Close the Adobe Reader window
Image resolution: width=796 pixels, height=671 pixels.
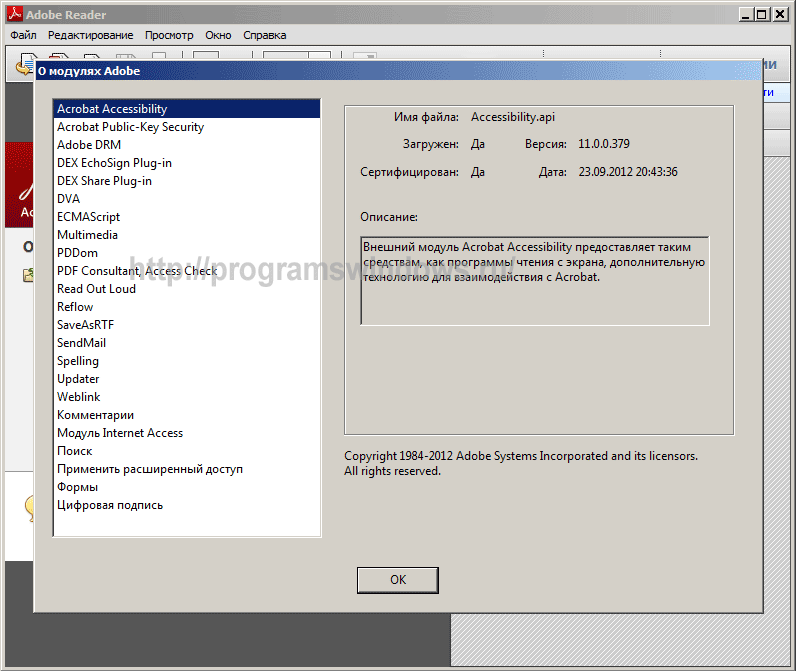pyautogui.click(x=780, y=14)
